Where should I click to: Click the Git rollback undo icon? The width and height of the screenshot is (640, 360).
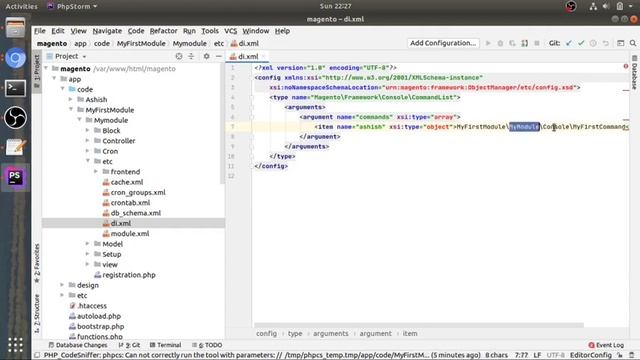click(x=605, y=43)
